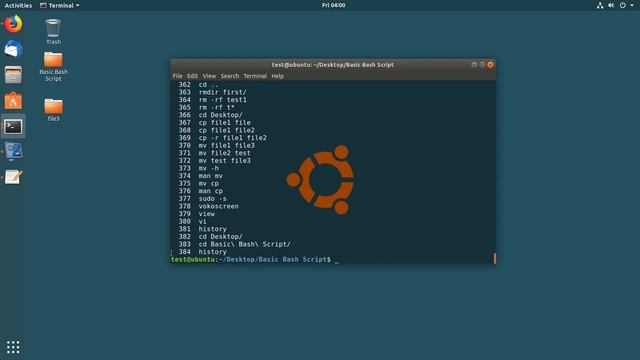This screenshot has width=640, height=360.
Task: Click history line 384 history
Action: pos(202,252)
